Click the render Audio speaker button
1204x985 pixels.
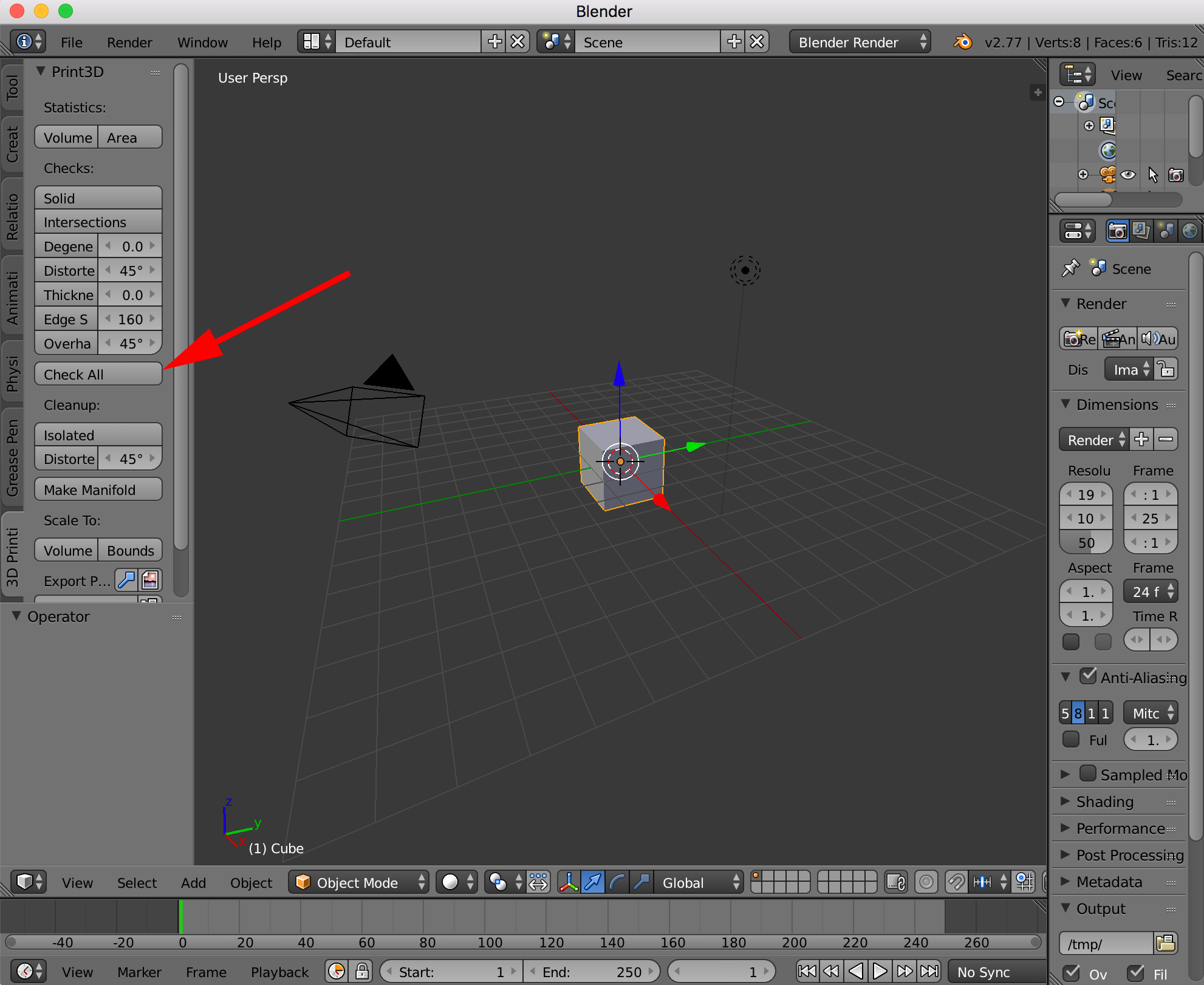pos(1158,339)
